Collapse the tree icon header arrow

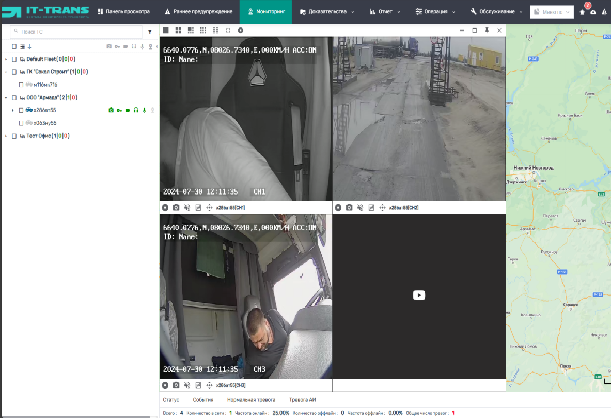[157, 46]
